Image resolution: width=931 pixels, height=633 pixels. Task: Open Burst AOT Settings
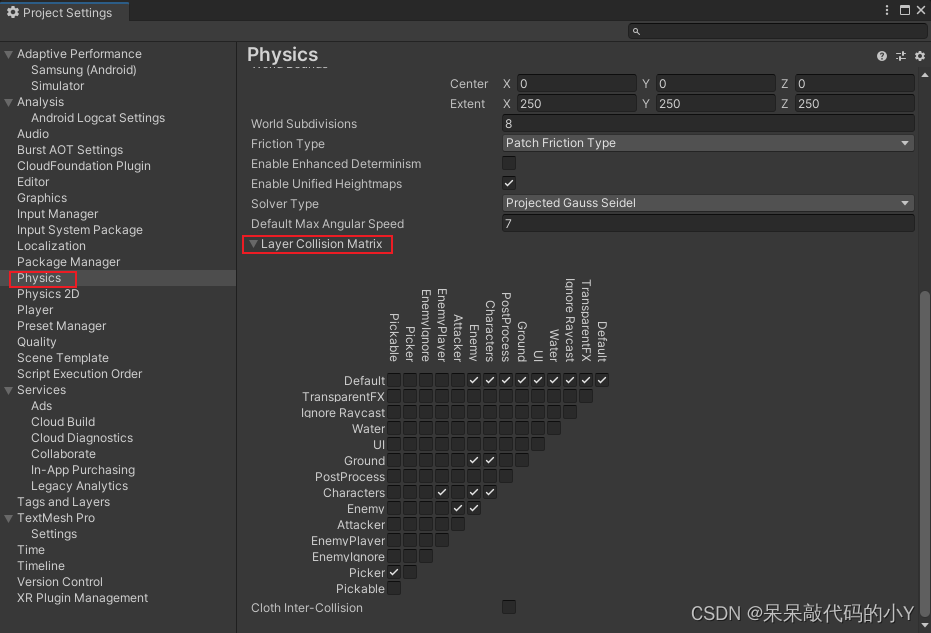(x=70, y=150)
